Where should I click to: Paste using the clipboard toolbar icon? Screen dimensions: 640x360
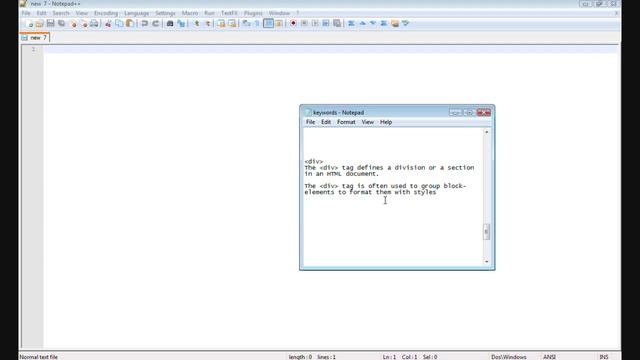point(130,24)
